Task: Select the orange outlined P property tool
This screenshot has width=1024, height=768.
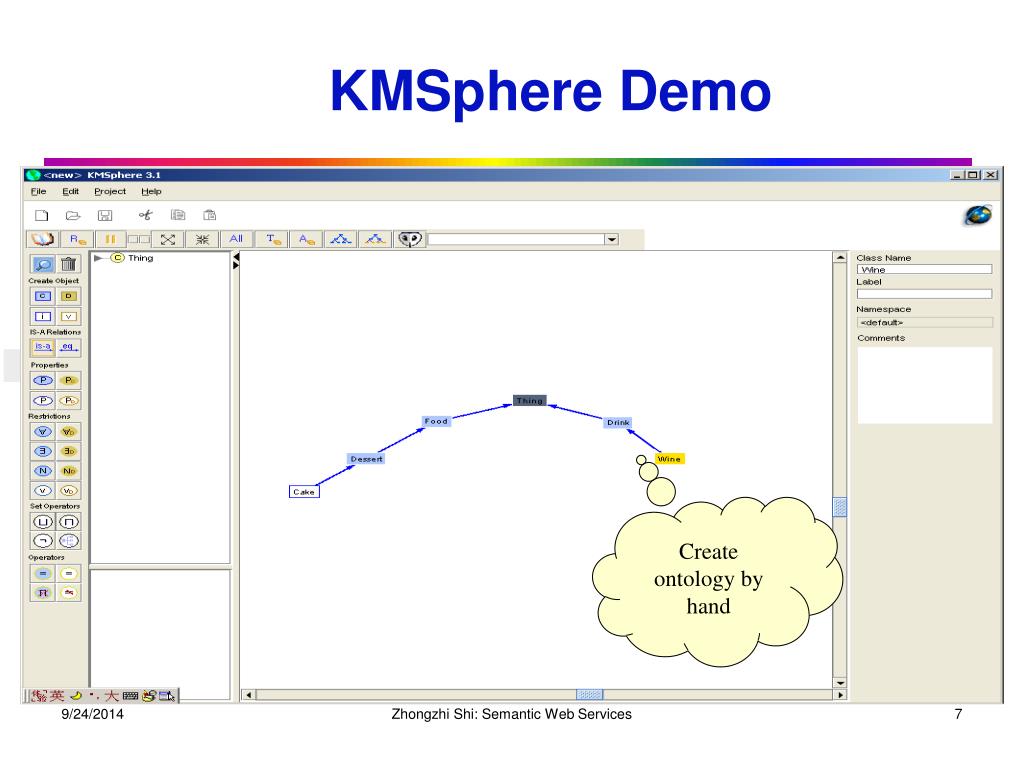Action: click(69, 400)
